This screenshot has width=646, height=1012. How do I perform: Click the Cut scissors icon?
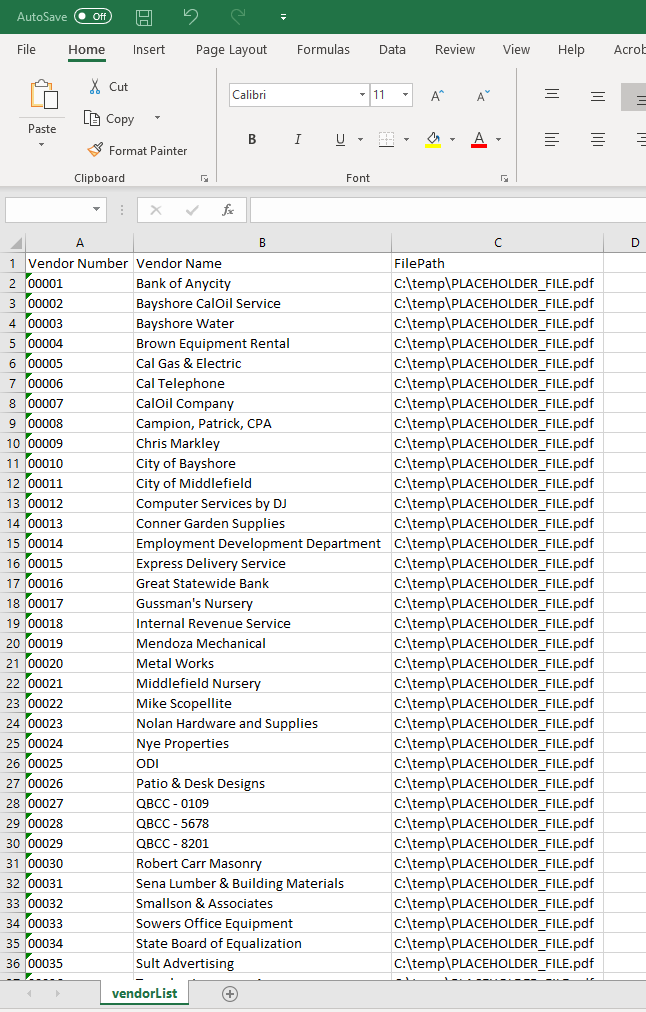pos(95,87)
